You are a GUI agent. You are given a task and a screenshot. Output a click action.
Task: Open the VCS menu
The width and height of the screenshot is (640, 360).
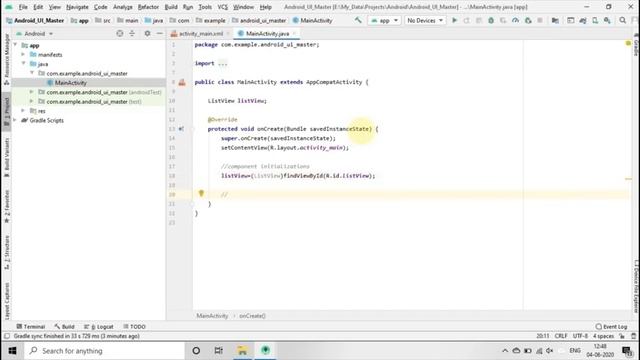click(222, 7)
